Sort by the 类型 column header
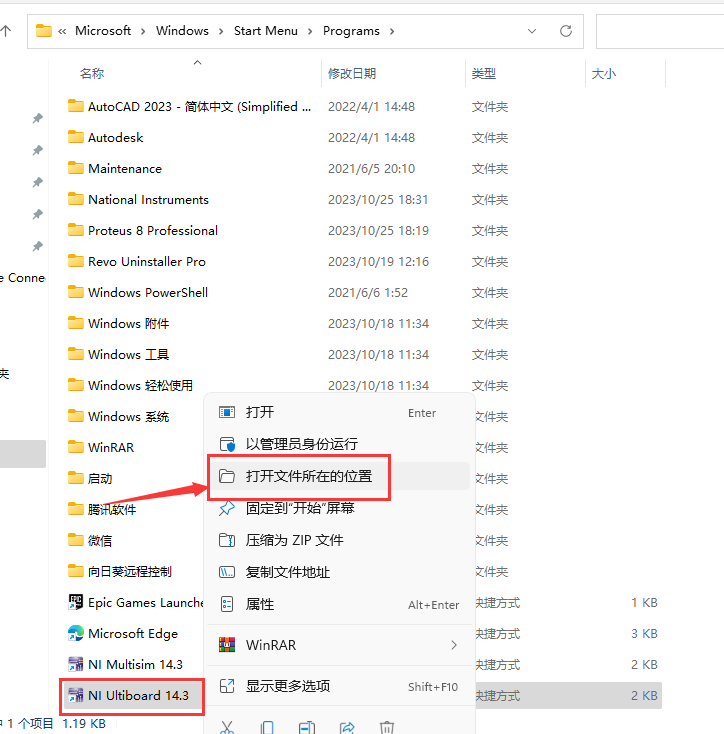Viewport: 724px width, 734px height. (x=483, y=73)
